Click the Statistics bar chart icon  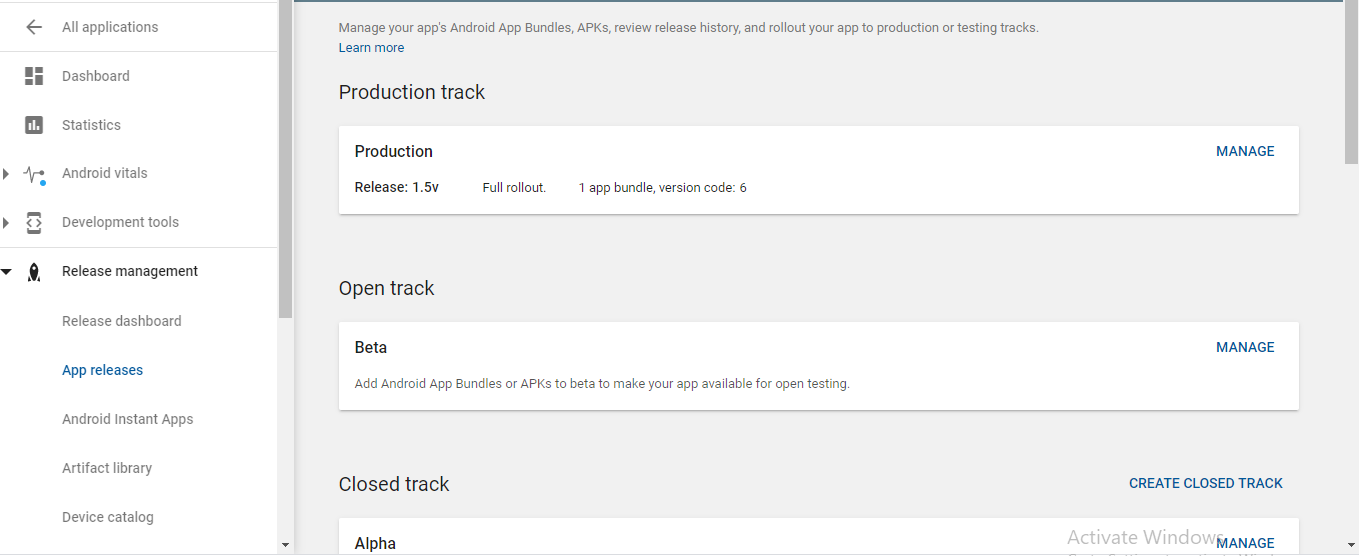34,125
